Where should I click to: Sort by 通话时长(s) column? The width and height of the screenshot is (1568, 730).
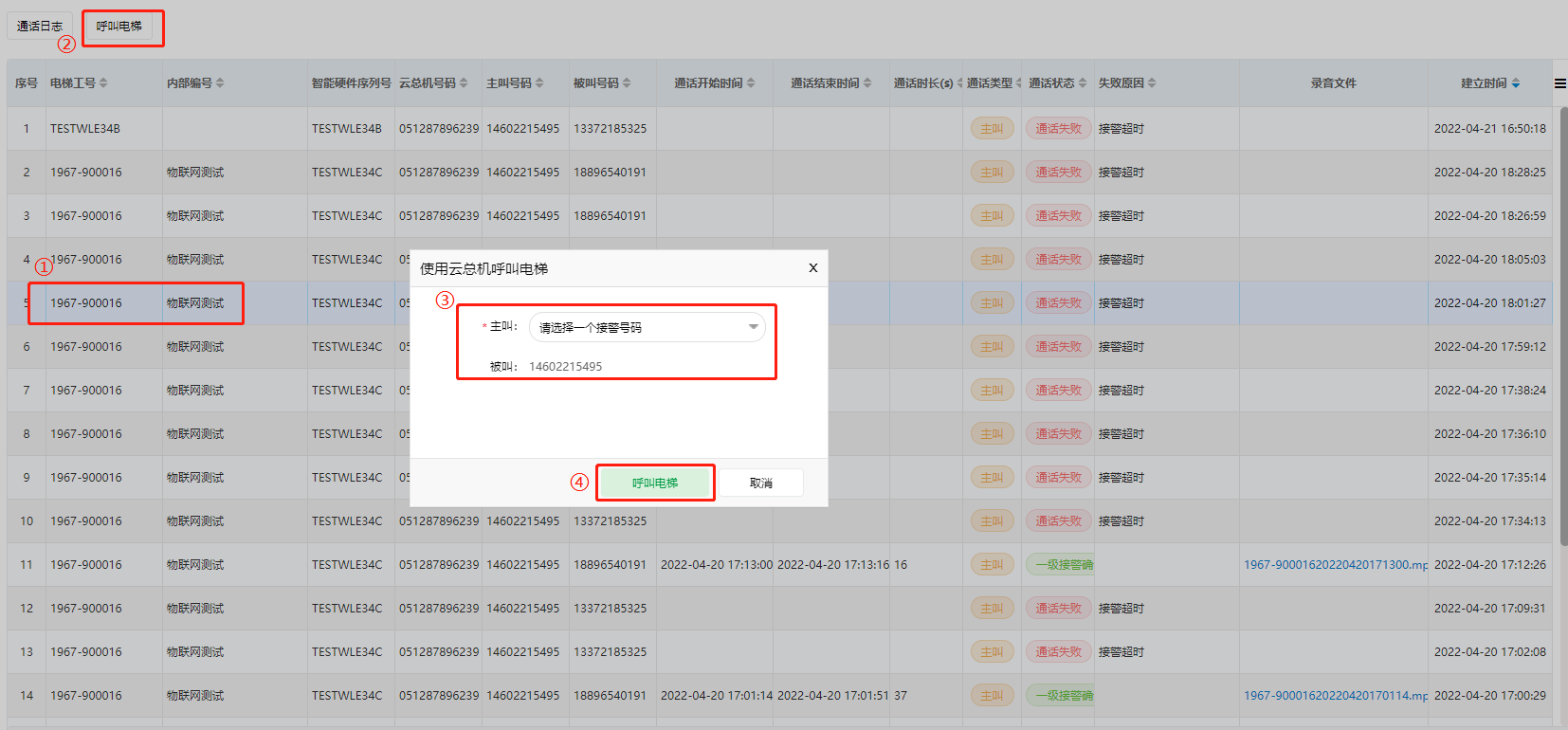[959, 83]
